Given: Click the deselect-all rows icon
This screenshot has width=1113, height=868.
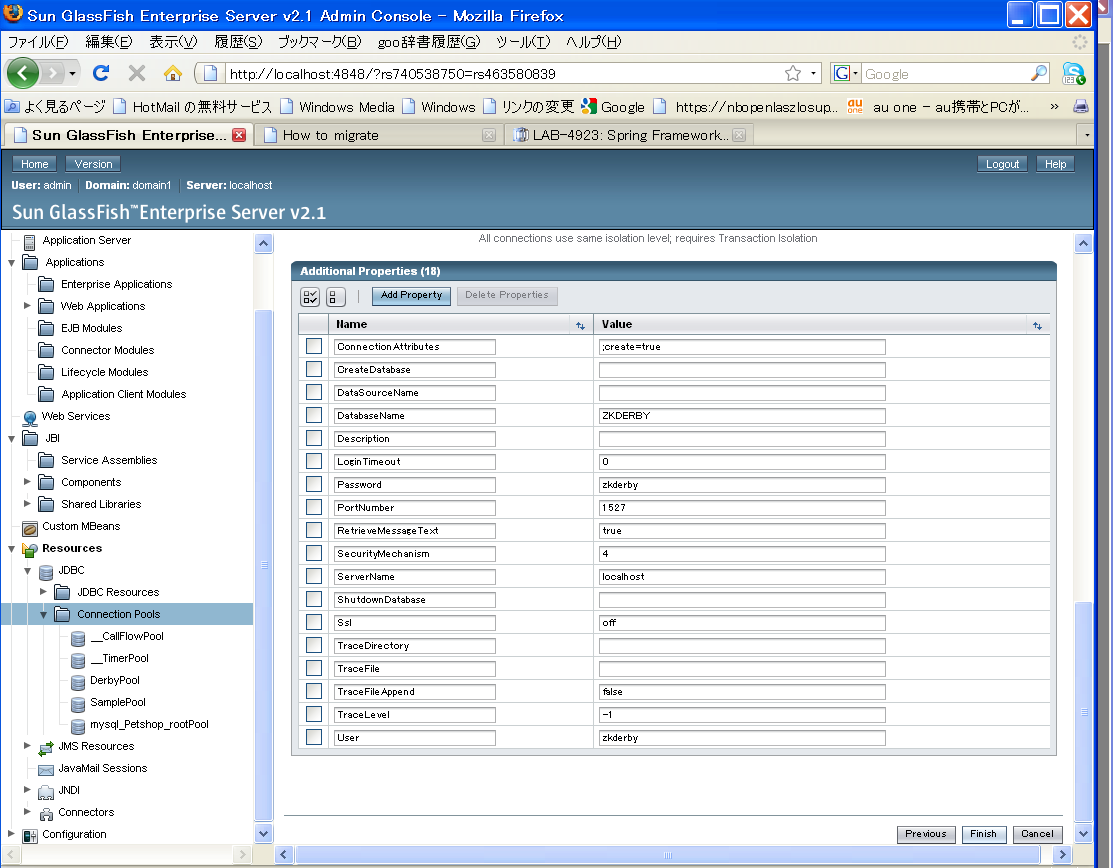Looking at the screenshot, I should click(336, 297).
